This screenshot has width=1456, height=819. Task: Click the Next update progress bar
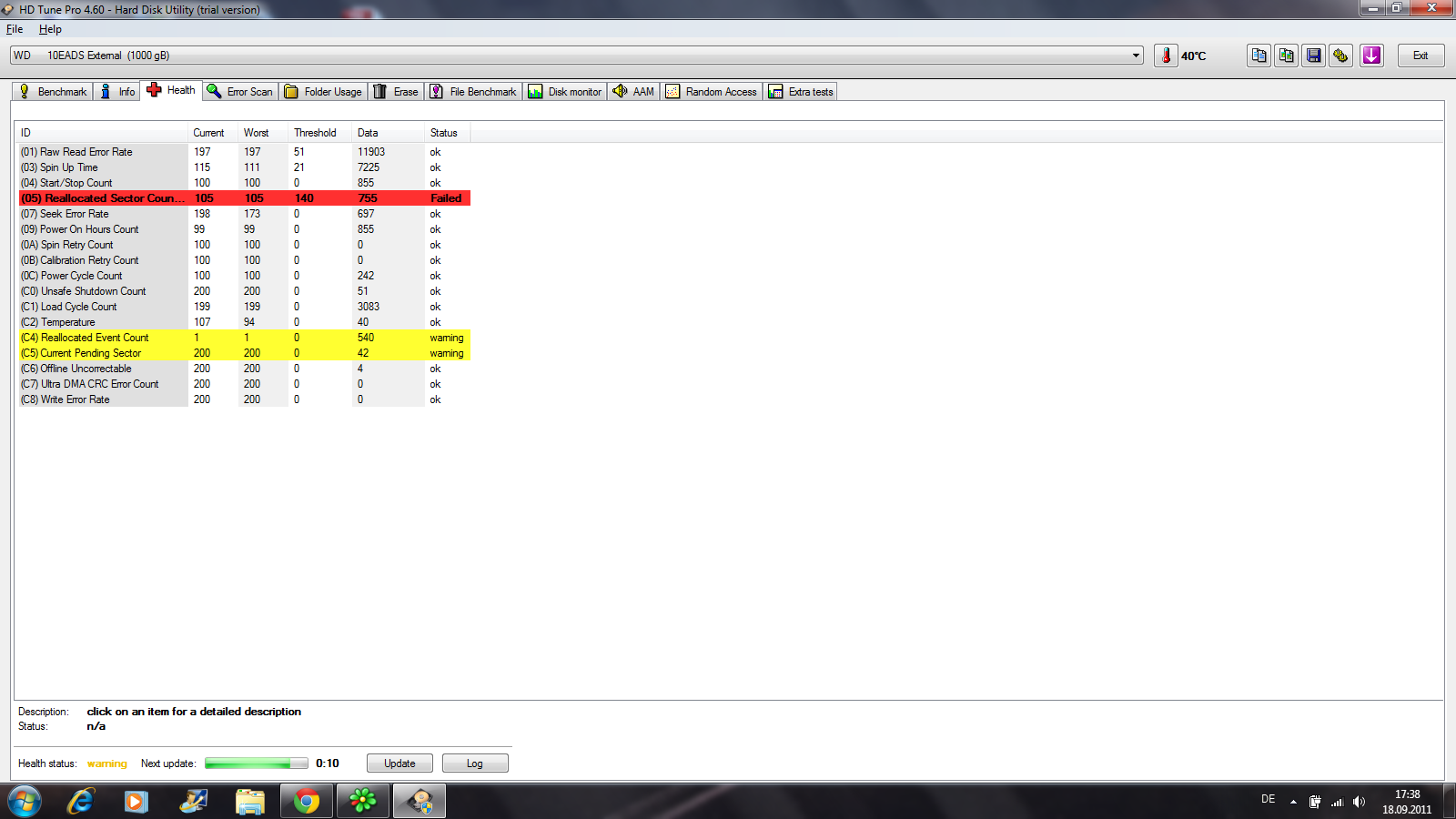(257, 763)
